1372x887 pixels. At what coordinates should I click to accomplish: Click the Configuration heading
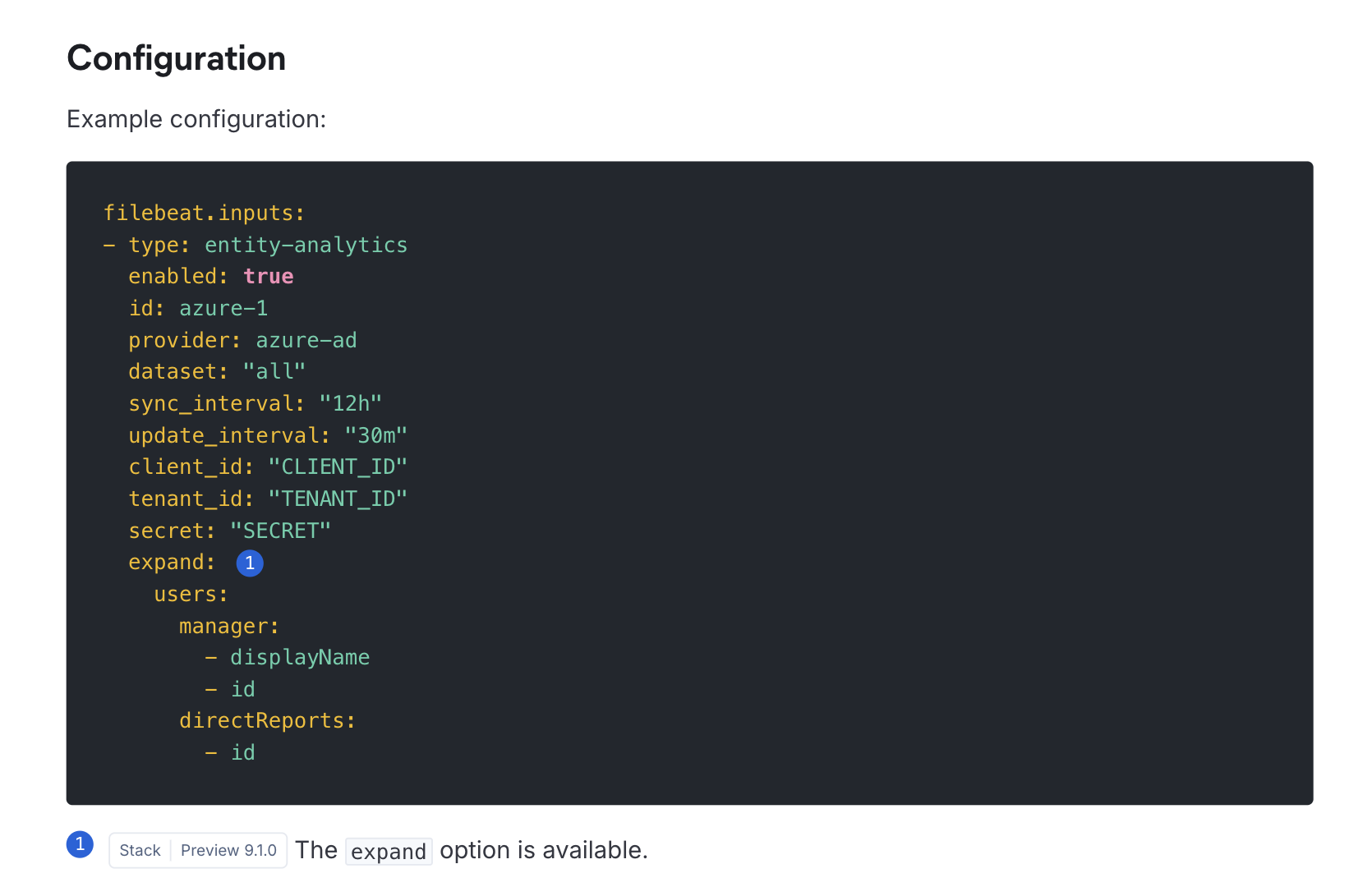(176, 58)
